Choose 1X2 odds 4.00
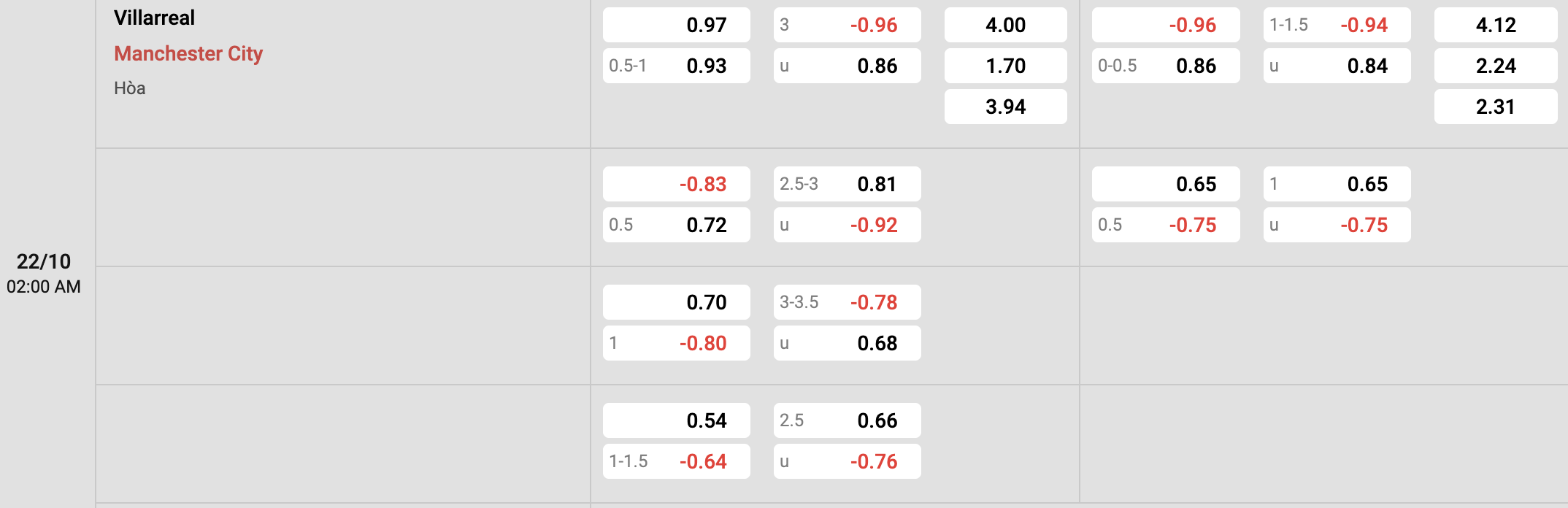Screen dimensions: 1568x508 coord(1005,26)
